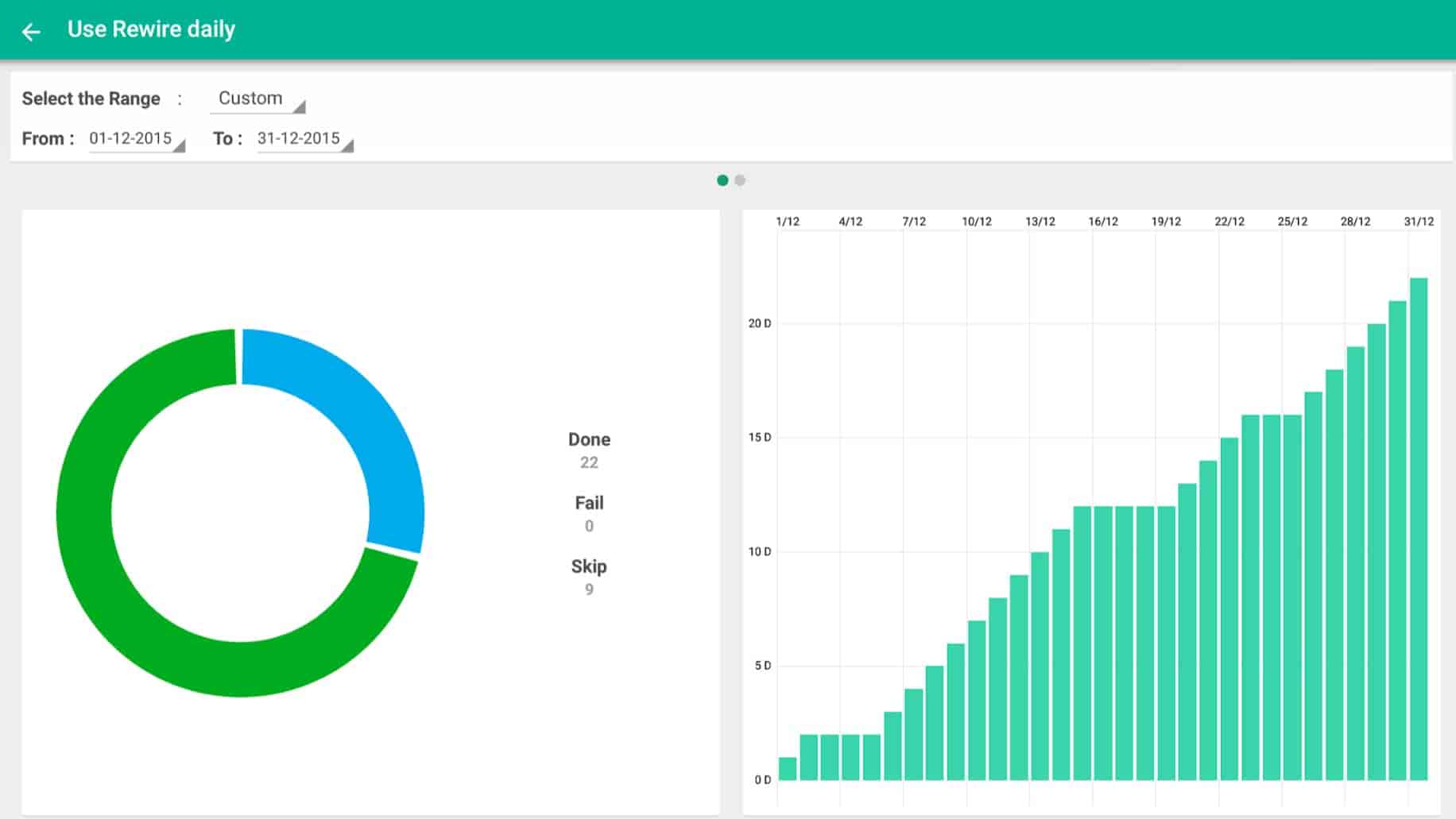Click the 4/12 axis date label
This screenshot has height=819, width=1456.
[x=850, y=222]
